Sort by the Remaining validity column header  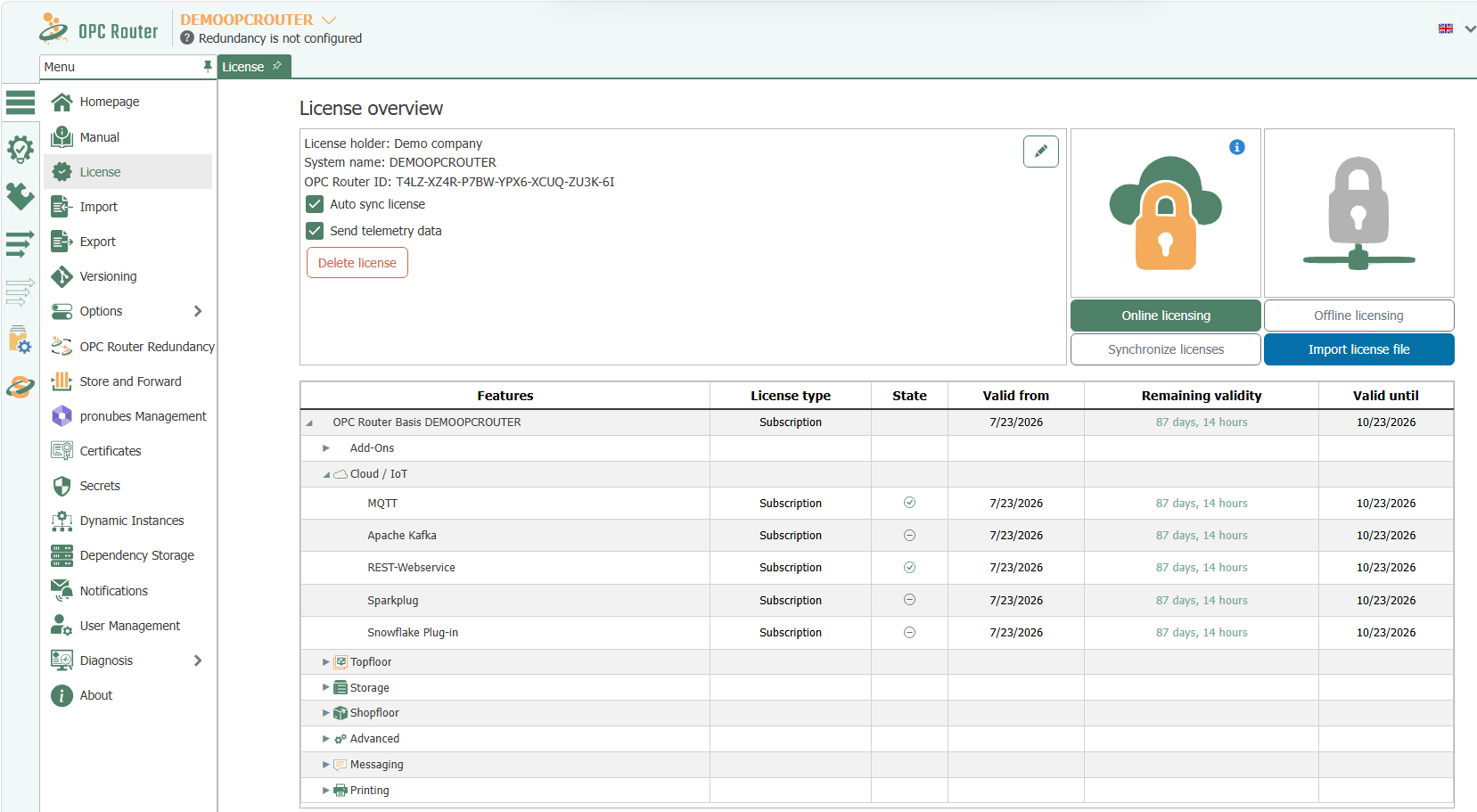tap(1202, 396)
